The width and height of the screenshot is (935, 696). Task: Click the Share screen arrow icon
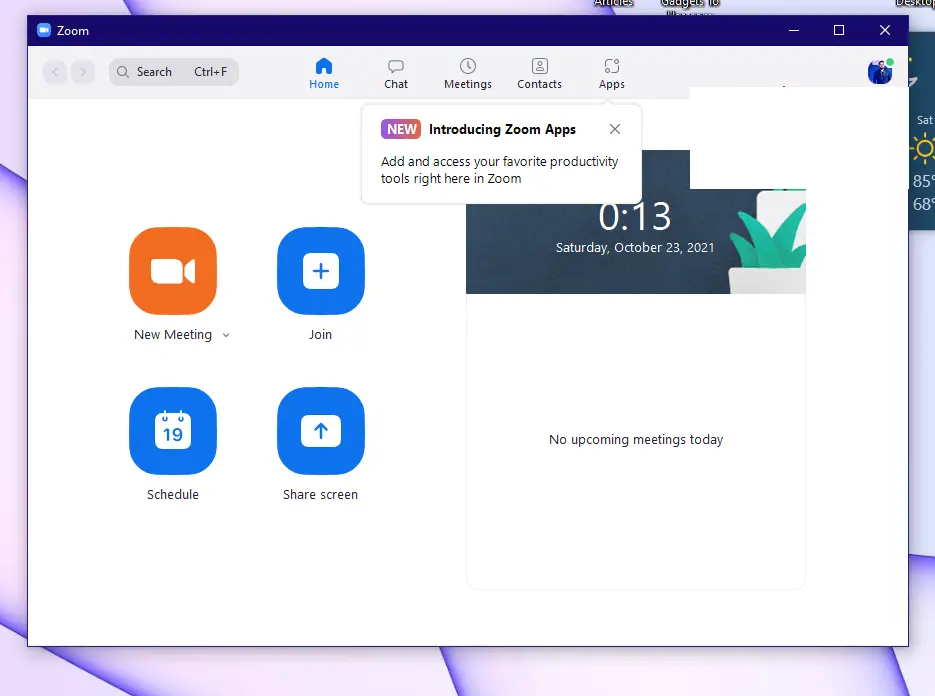[321, 431]
